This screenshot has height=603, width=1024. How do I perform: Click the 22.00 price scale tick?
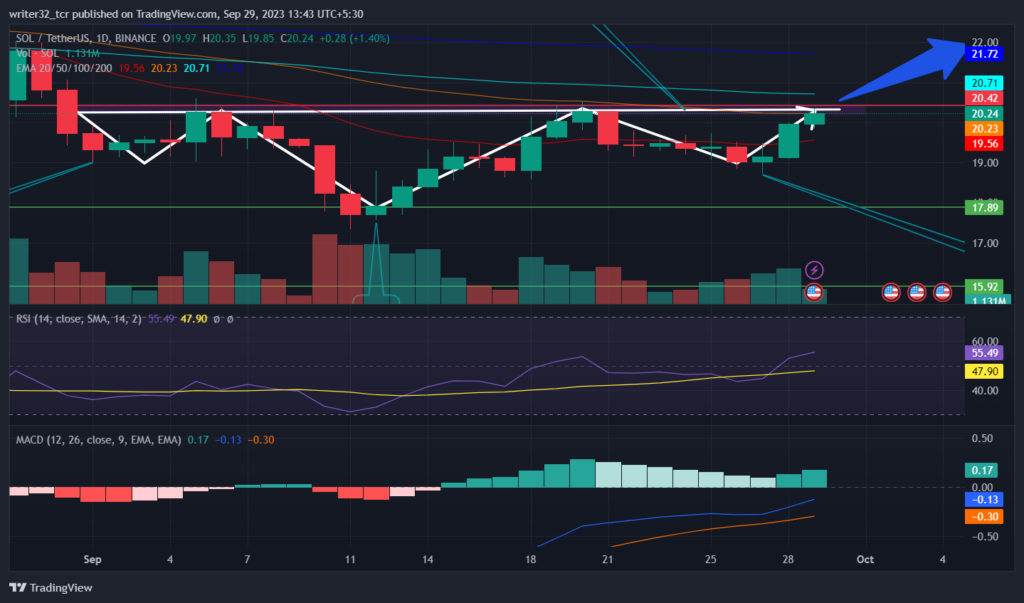point(984,42)
